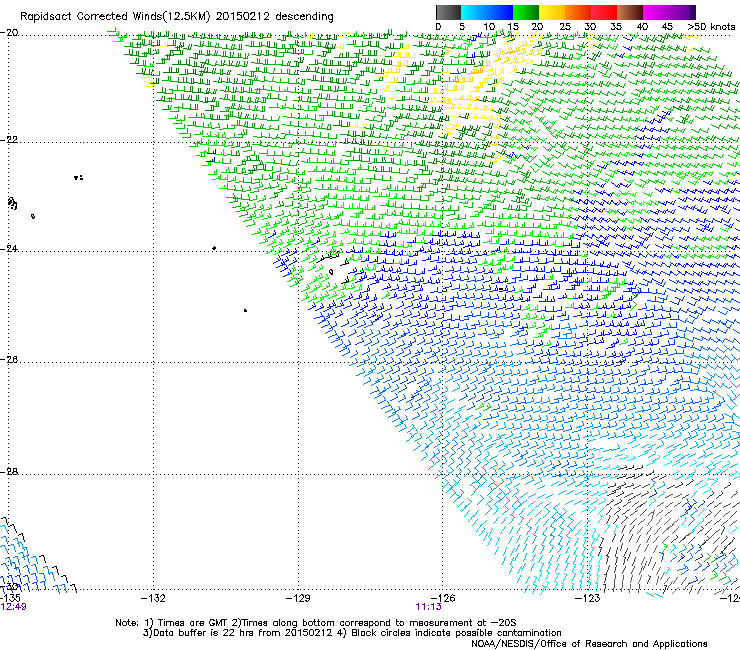Click the '-22' latitude axis label
Image resolution: width=740 pixels, height=650 pixels.
click(9, 140)
